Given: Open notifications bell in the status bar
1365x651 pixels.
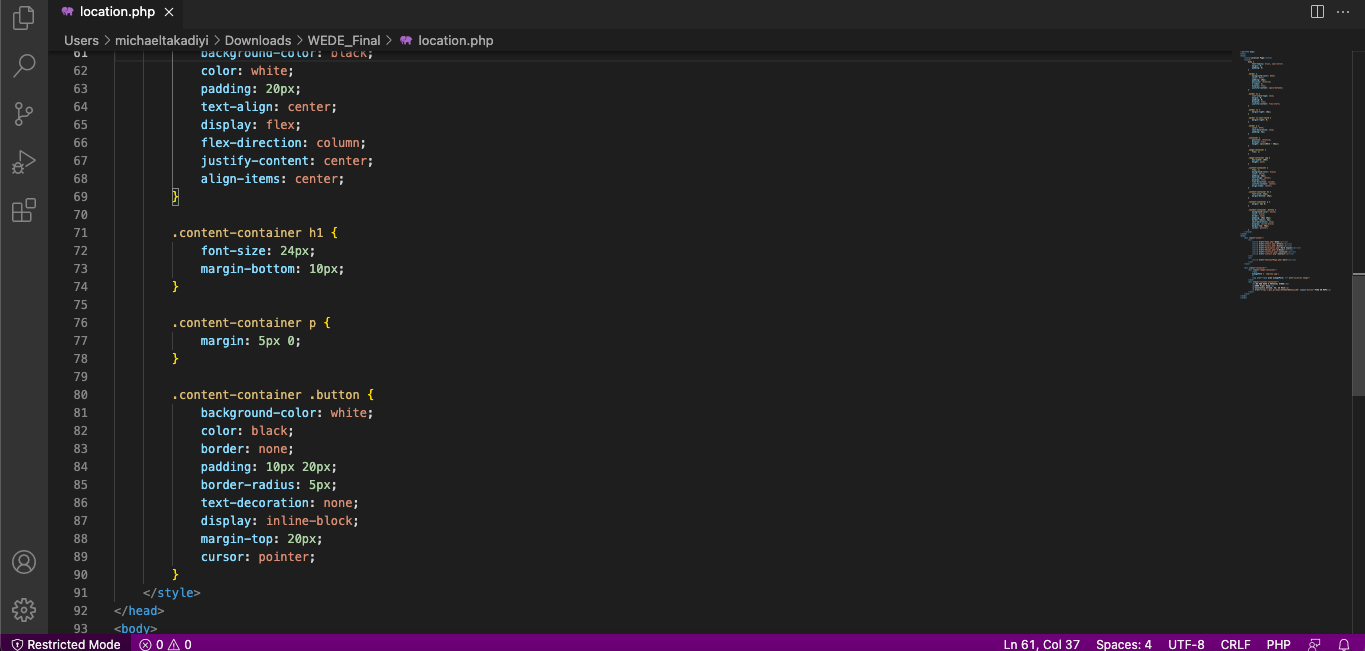Looking at the screenshot, I should tap(1343, 644).
